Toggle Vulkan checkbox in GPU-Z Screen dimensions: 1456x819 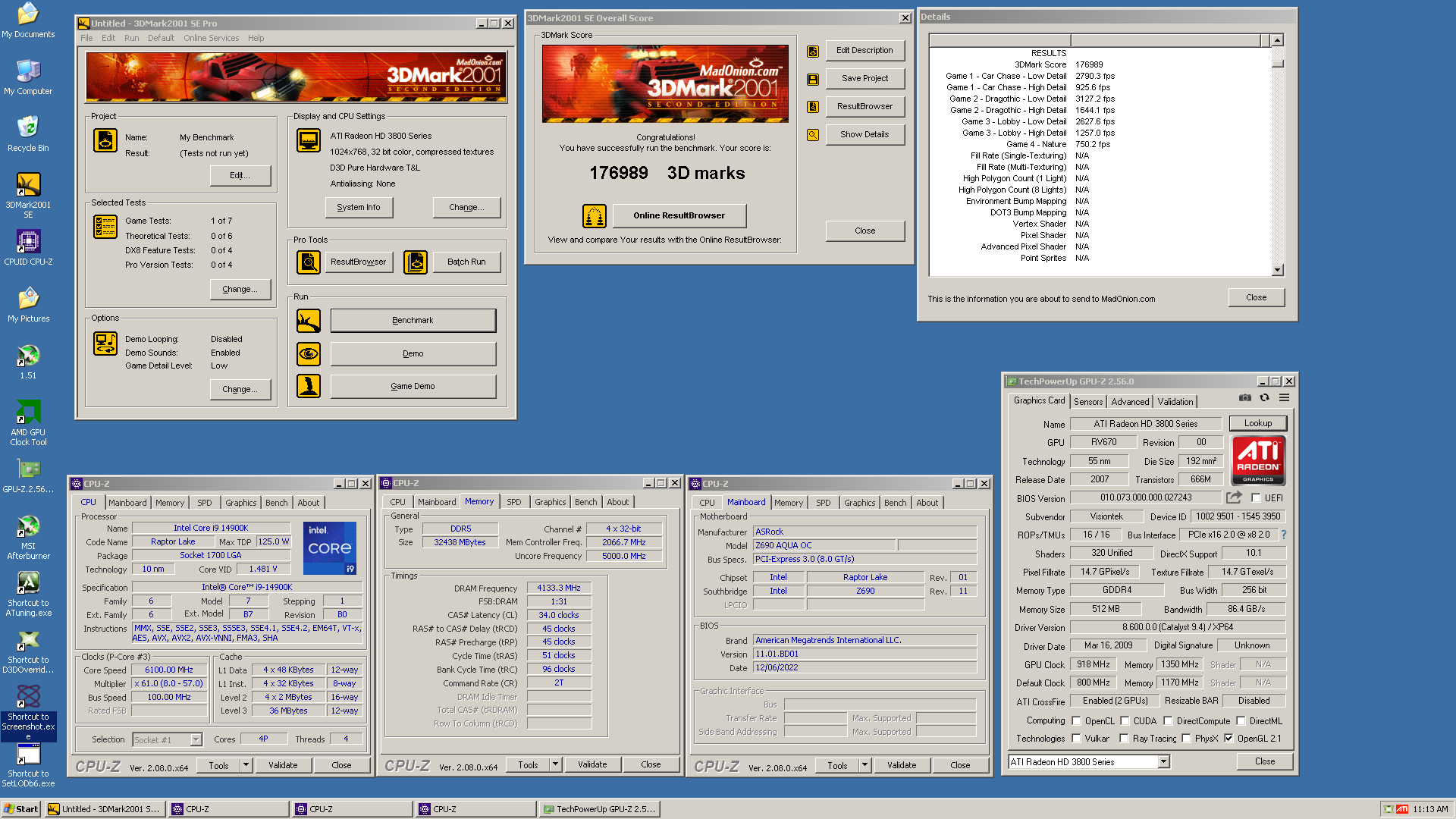click(1076, 739)
